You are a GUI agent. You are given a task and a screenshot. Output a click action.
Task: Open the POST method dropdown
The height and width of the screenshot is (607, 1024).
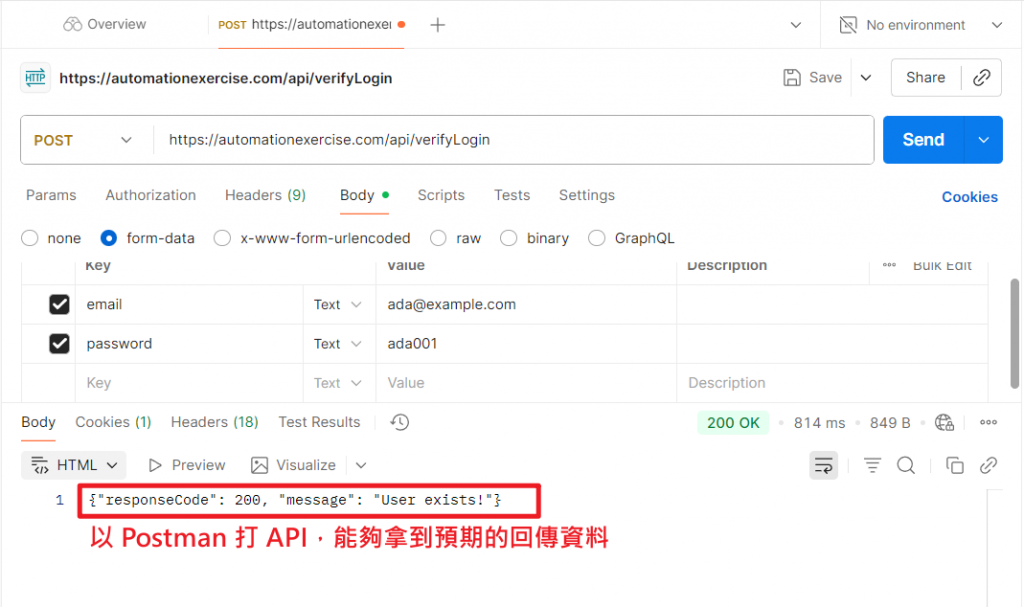click(x=83, y=140)
